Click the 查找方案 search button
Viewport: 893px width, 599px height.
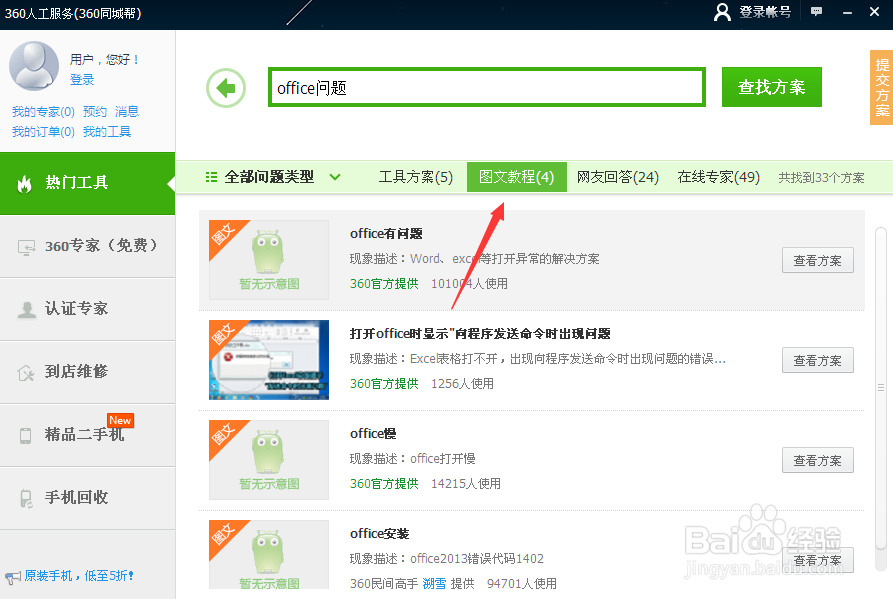(772, 87)
